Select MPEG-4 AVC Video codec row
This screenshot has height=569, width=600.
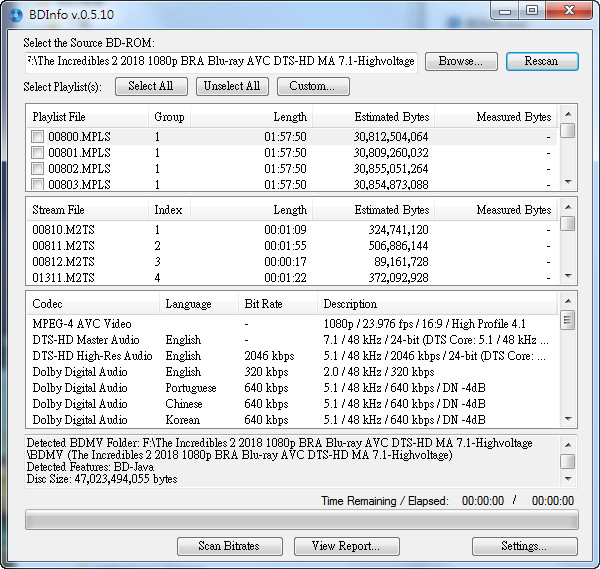click(292, 324)
